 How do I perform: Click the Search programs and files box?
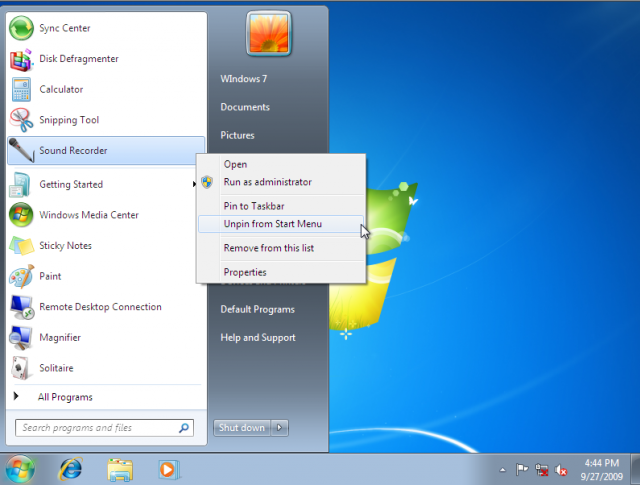tap(104, 428)
